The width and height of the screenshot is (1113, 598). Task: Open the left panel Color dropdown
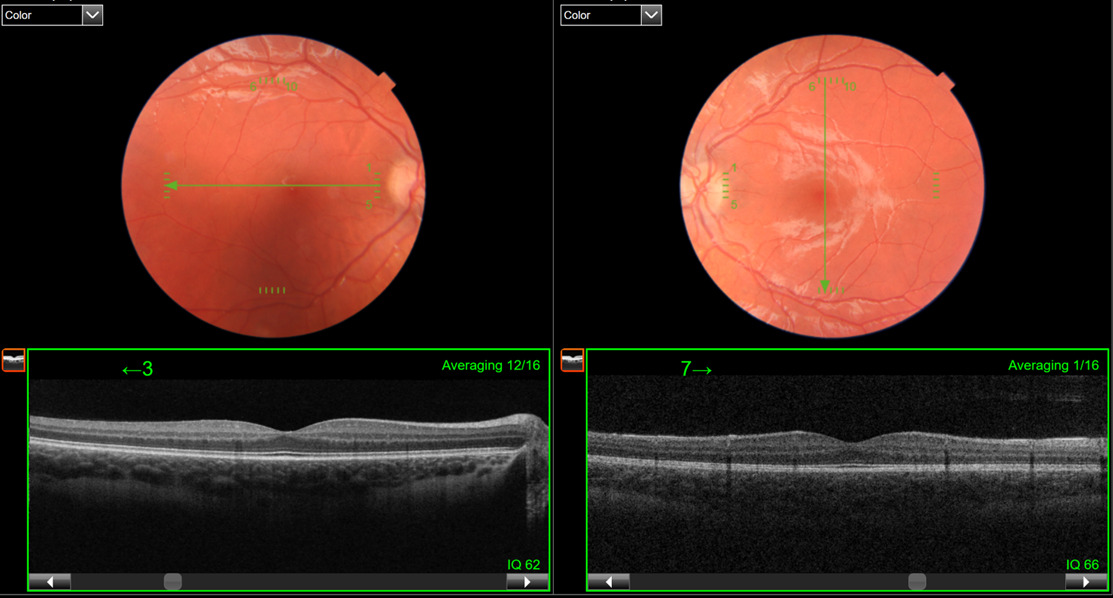click(x=92, y=15)
